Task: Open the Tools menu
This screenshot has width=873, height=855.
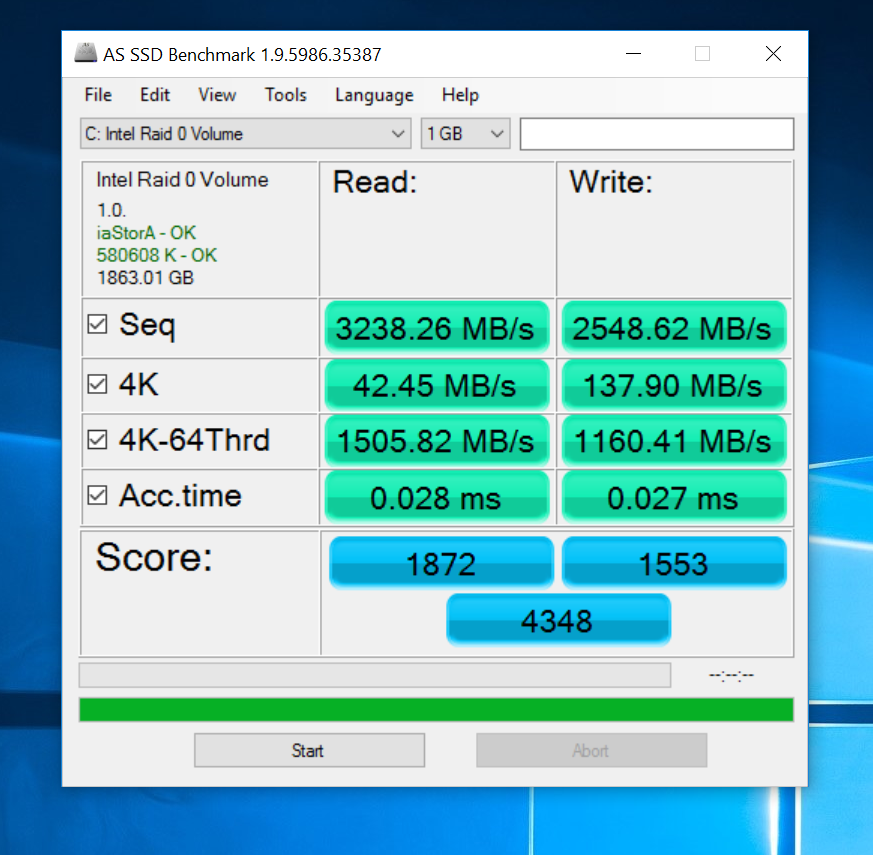Action: pyautogui.click(x=286, y=95)
